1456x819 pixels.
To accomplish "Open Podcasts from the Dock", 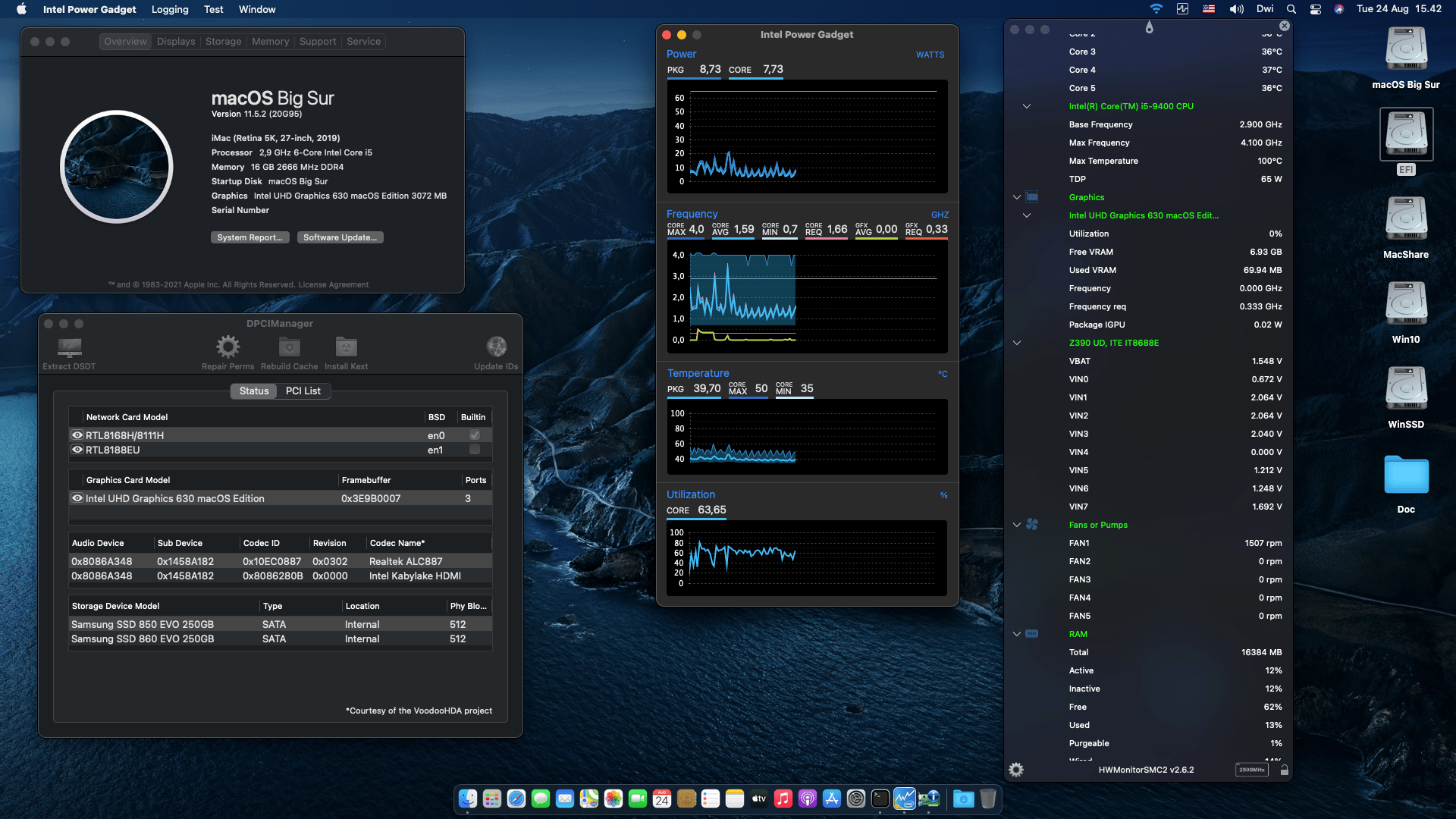I will pos(808,799).
